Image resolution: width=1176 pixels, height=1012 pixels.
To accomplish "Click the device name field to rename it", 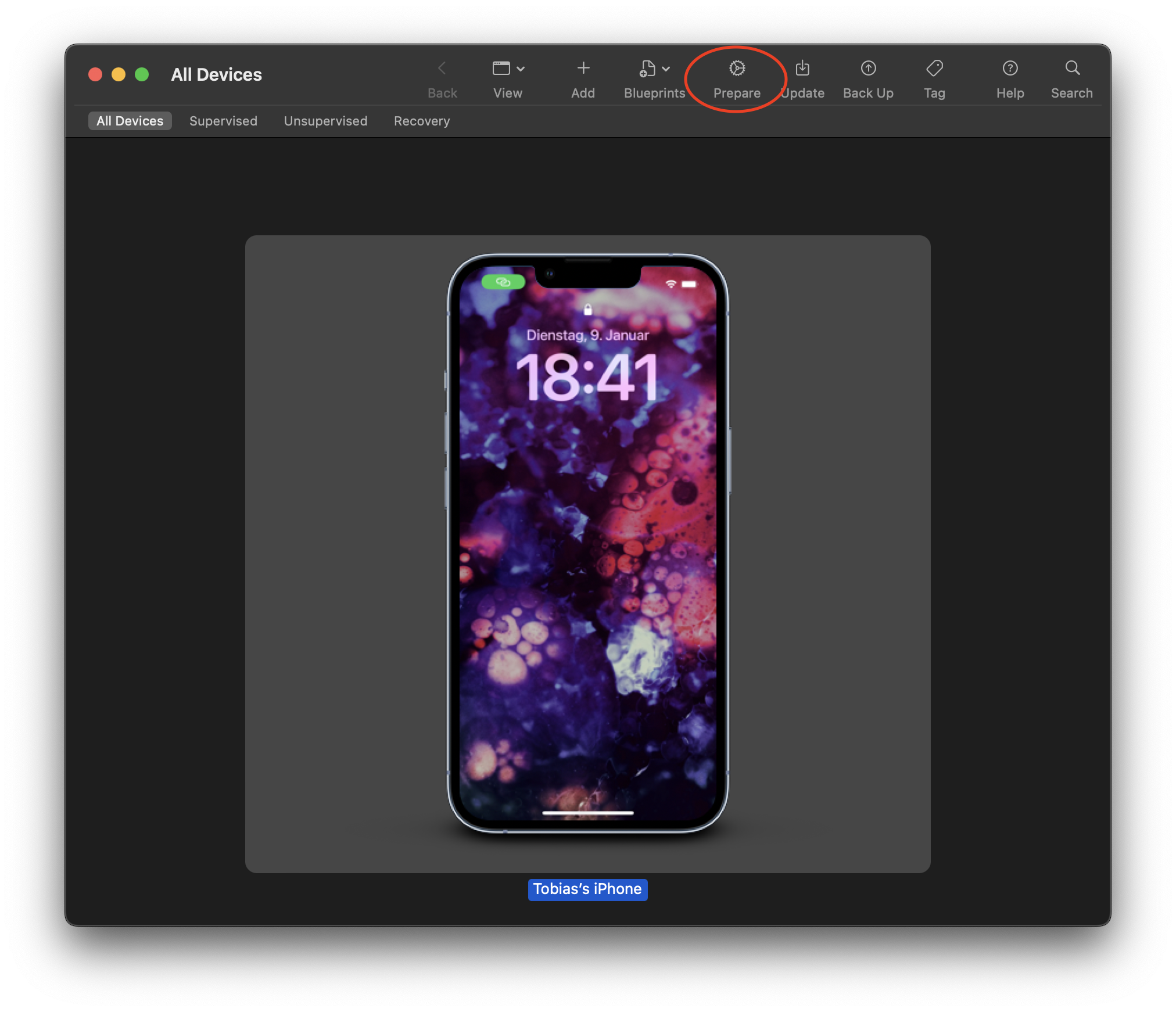I will point(587,889).
